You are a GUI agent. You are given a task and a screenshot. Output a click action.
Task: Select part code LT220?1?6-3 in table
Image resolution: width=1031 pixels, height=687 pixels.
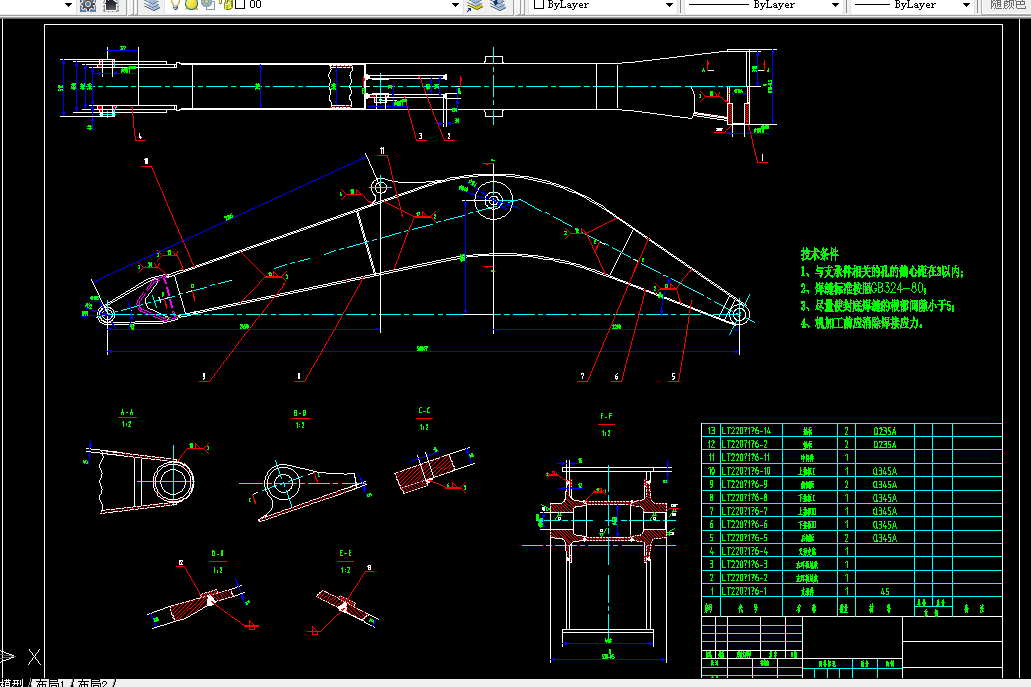pyautogui.click(x=744, y=565)
